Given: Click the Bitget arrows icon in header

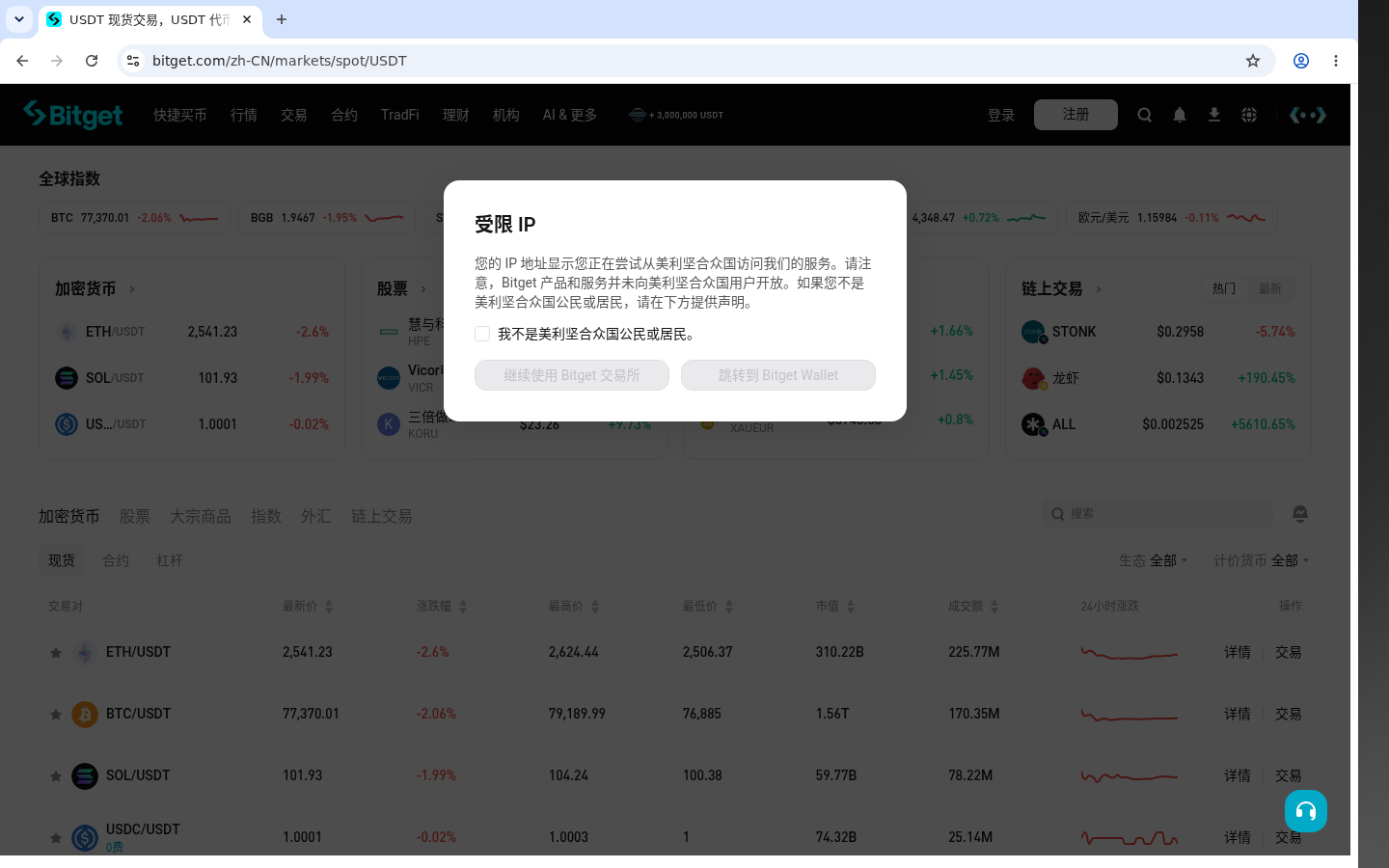Looking at the screenshot, I should 1308,115.
